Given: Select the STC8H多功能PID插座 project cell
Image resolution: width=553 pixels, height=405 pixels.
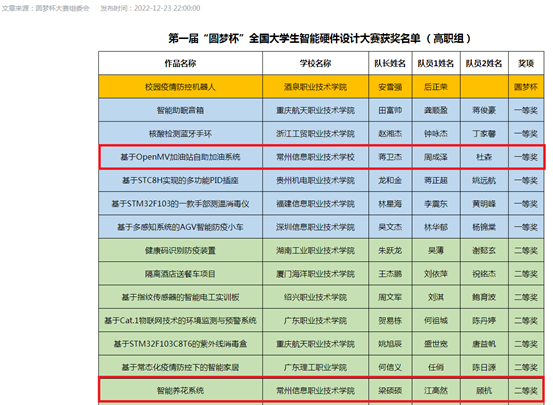Looking at the screenshot, I should pos(180,180).
